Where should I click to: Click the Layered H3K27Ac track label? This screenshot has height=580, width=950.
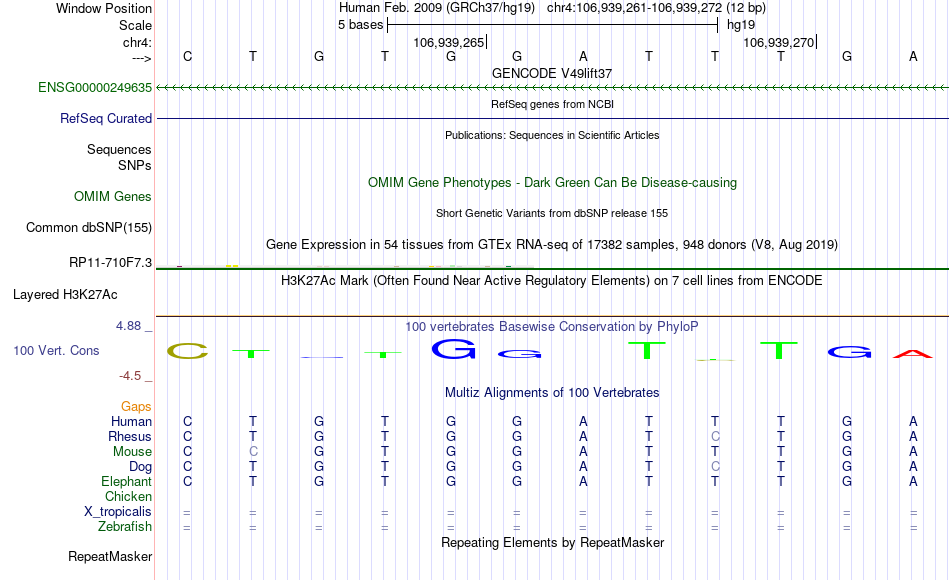65,295
